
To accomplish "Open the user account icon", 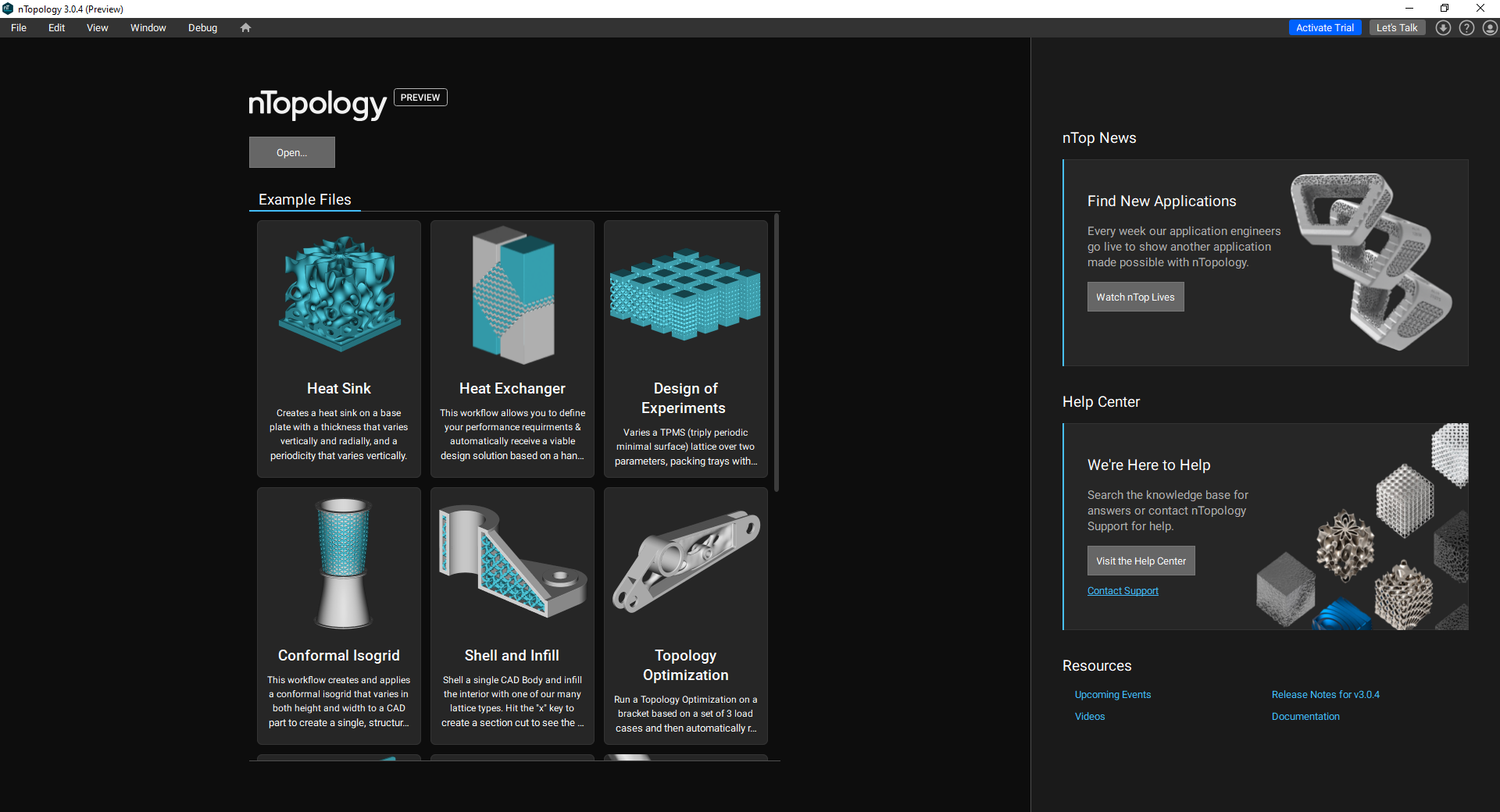I will click(1490, 27).
